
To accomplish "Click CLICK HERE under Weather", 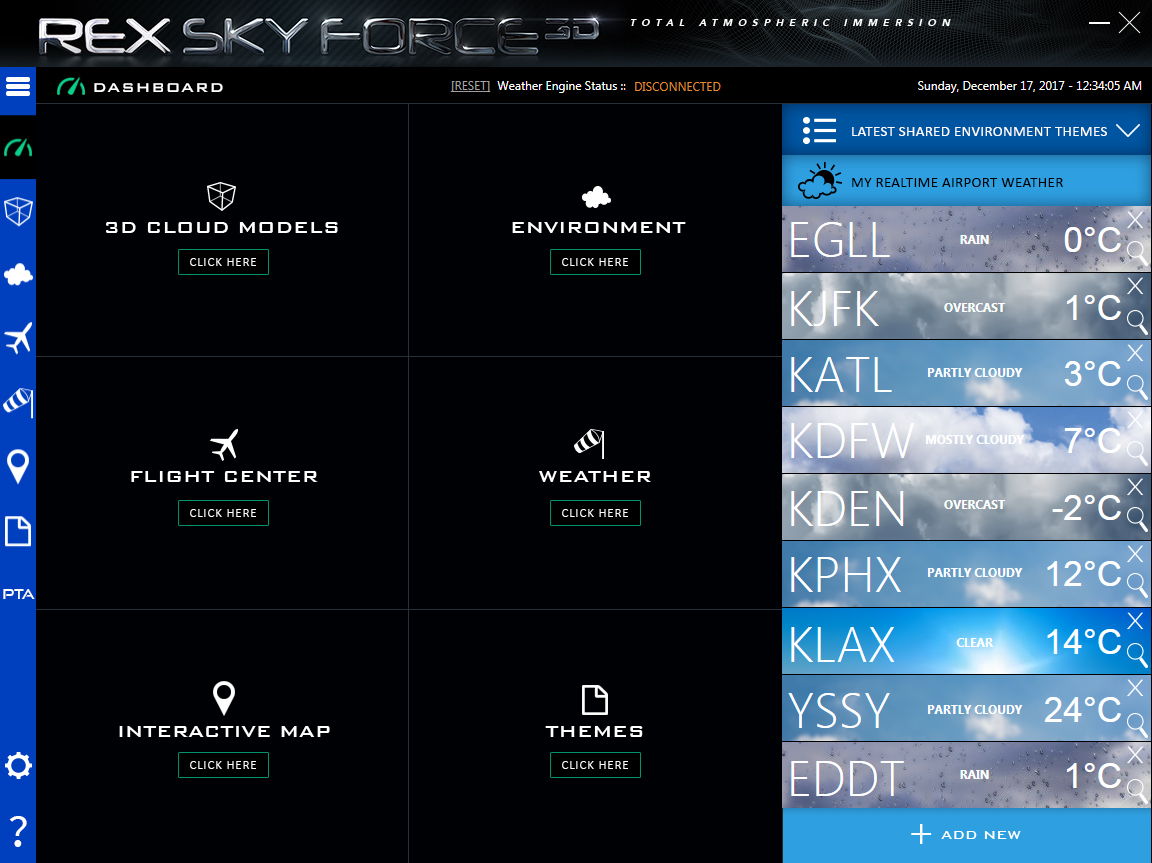I will tap(595, 513).
